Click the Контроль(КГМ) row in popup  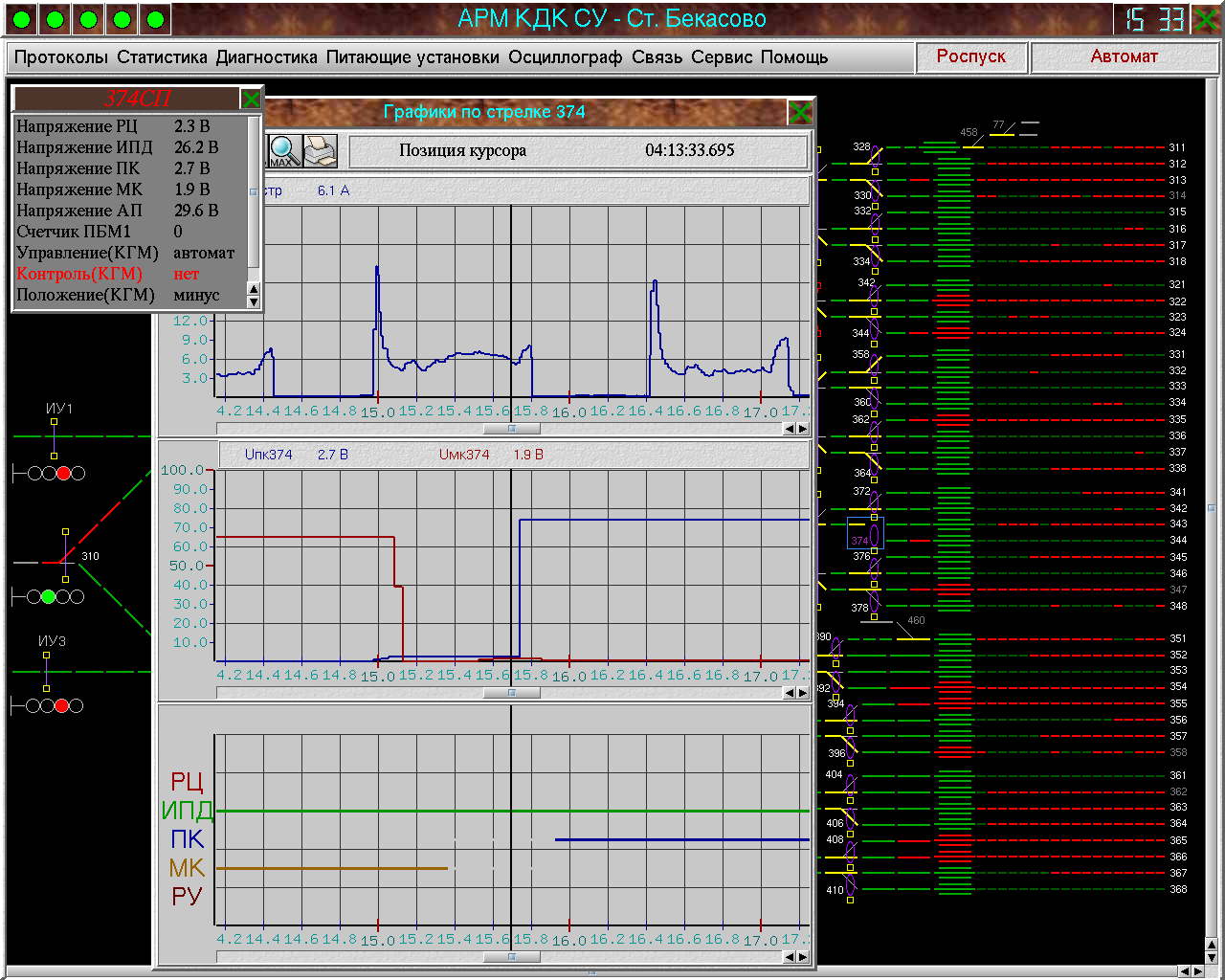[130, 274]
